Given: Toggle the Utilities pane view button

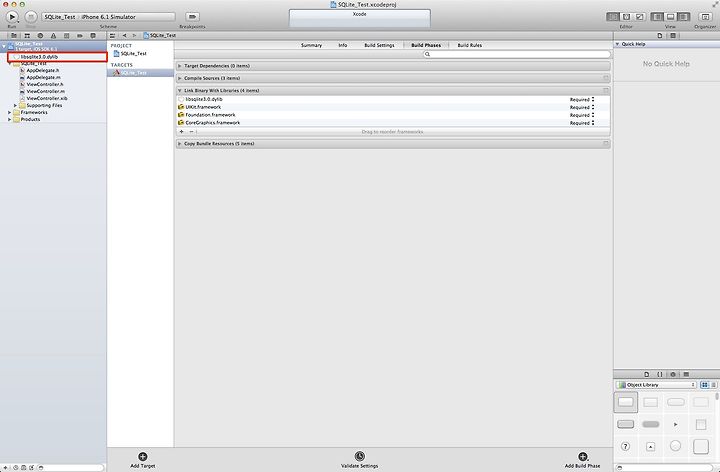Looking at the screenshot, I should pyautogui.click(x=683, y=17).
